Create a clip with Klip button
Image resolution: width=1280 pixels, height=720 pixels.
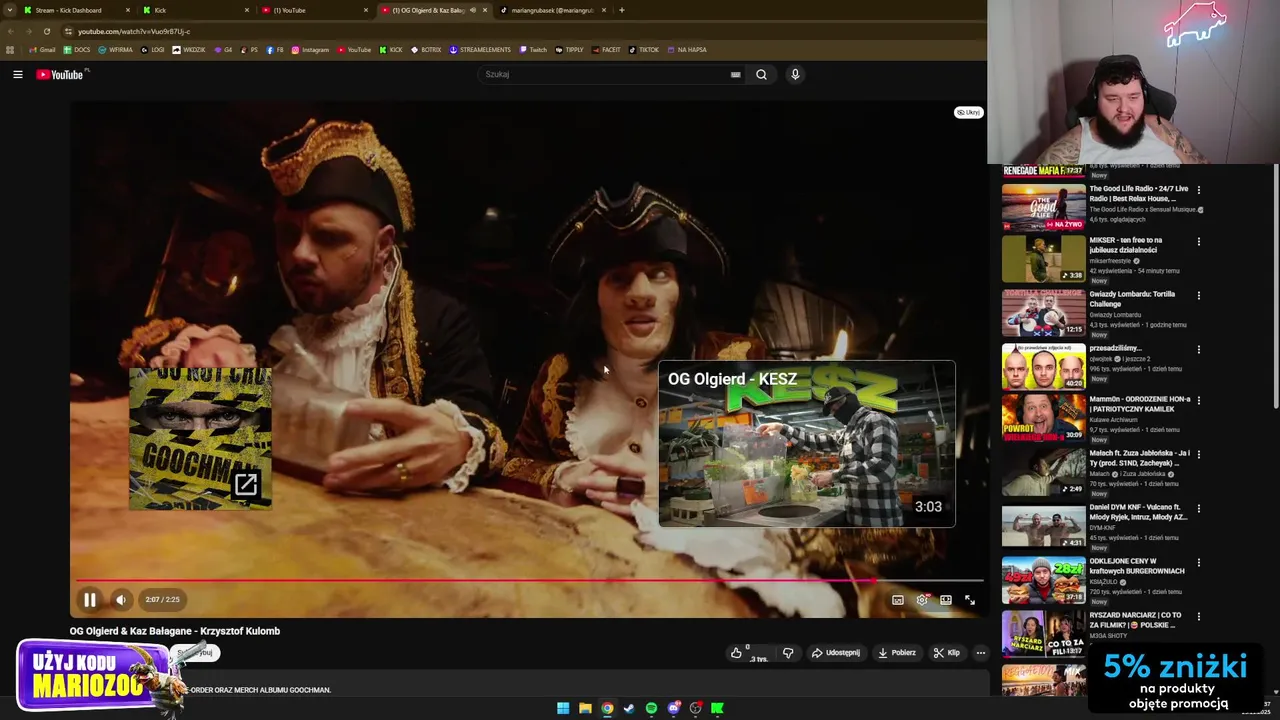coord(946,653)
